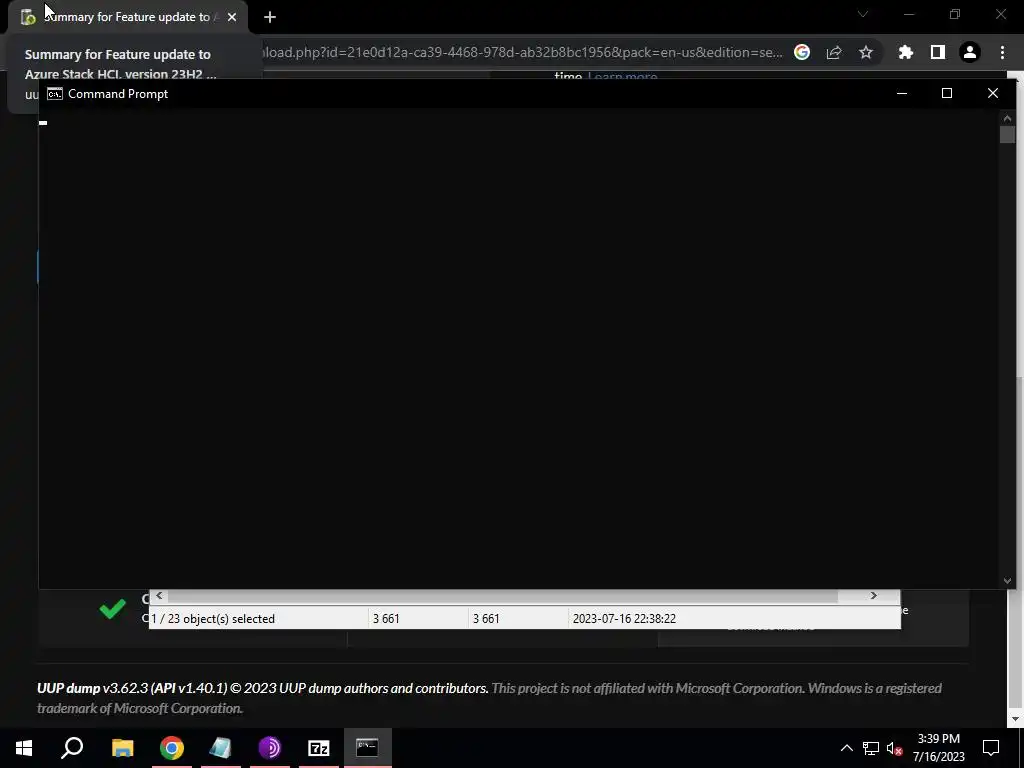1024x768 pixels.
Task: Click 7-Zip horizontal scroll left arrow
Action: click(x=159, y=596)
